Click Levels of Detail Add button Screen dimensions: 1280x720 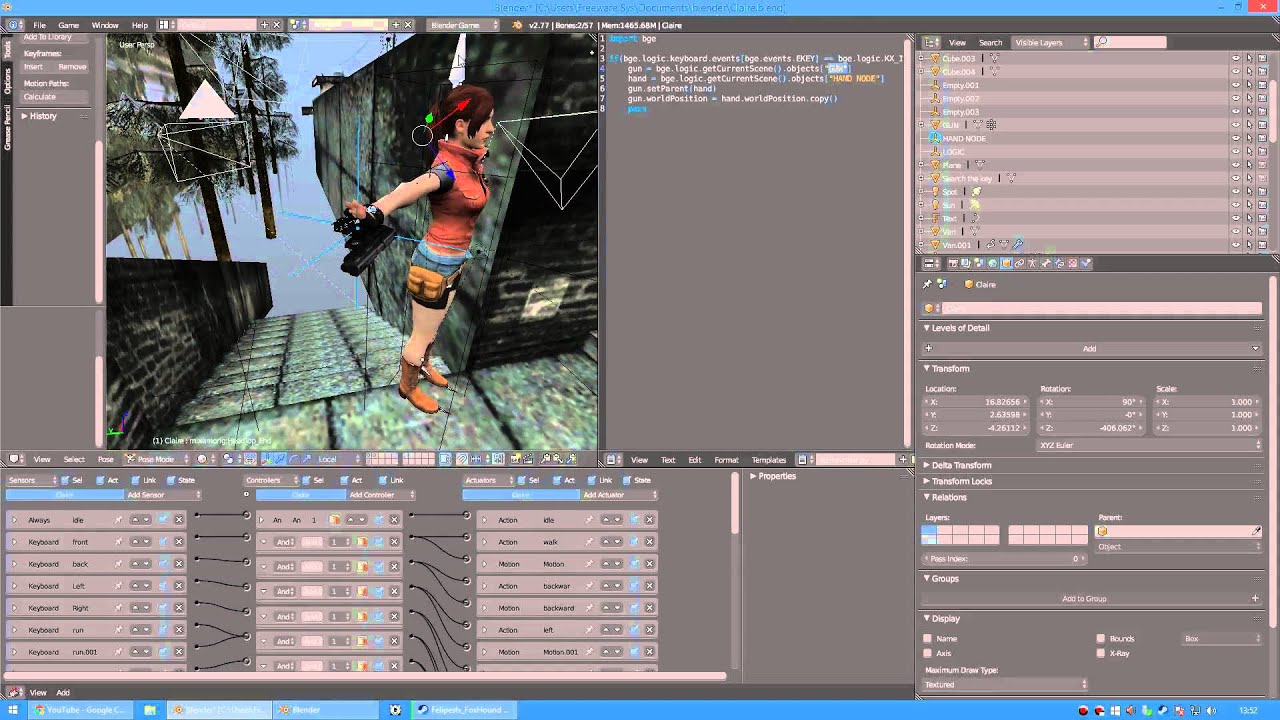click(1091, 348)
